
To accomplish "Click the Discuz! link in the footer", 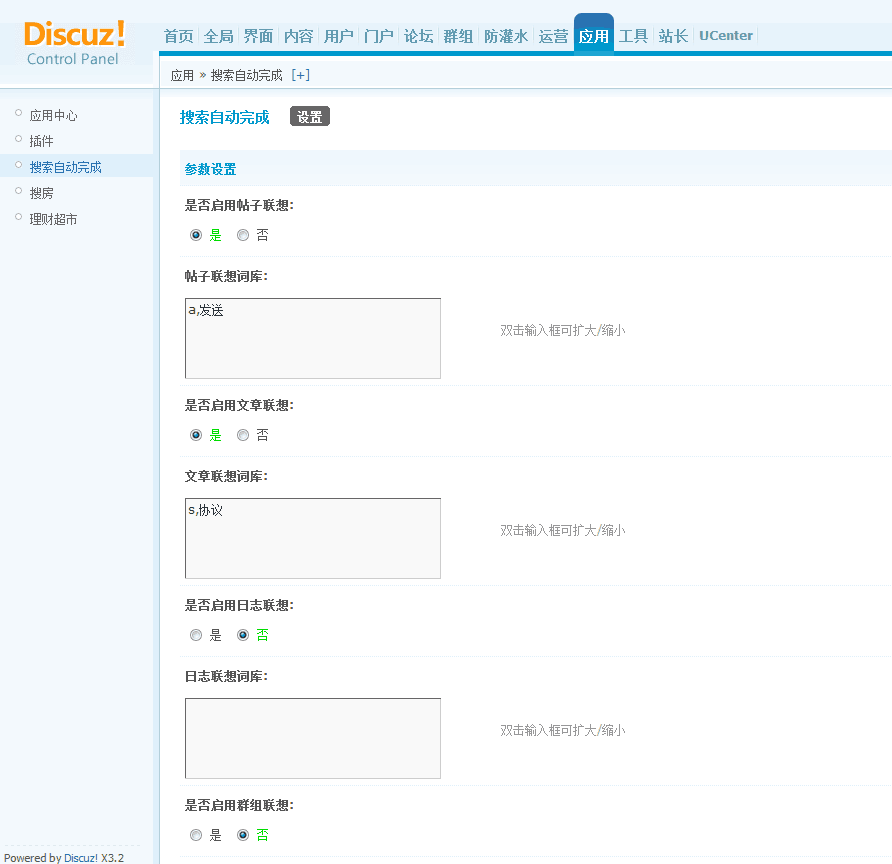I will click(82, 857).
